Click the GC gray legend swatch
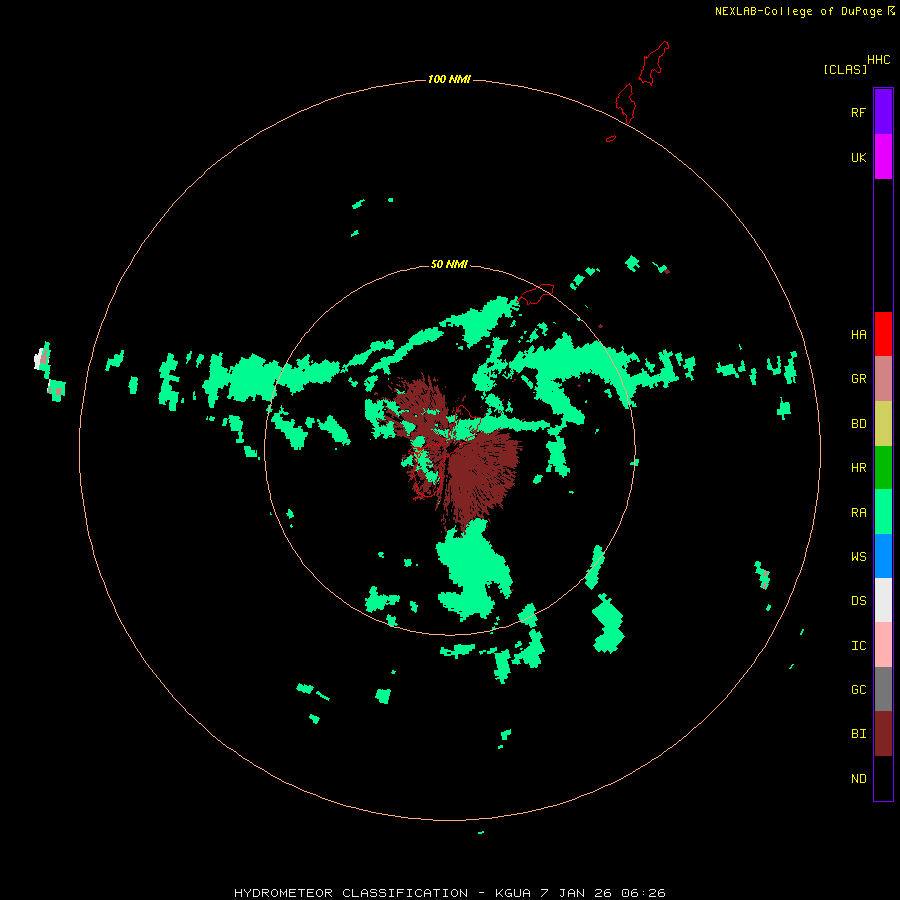 (883, 689)
